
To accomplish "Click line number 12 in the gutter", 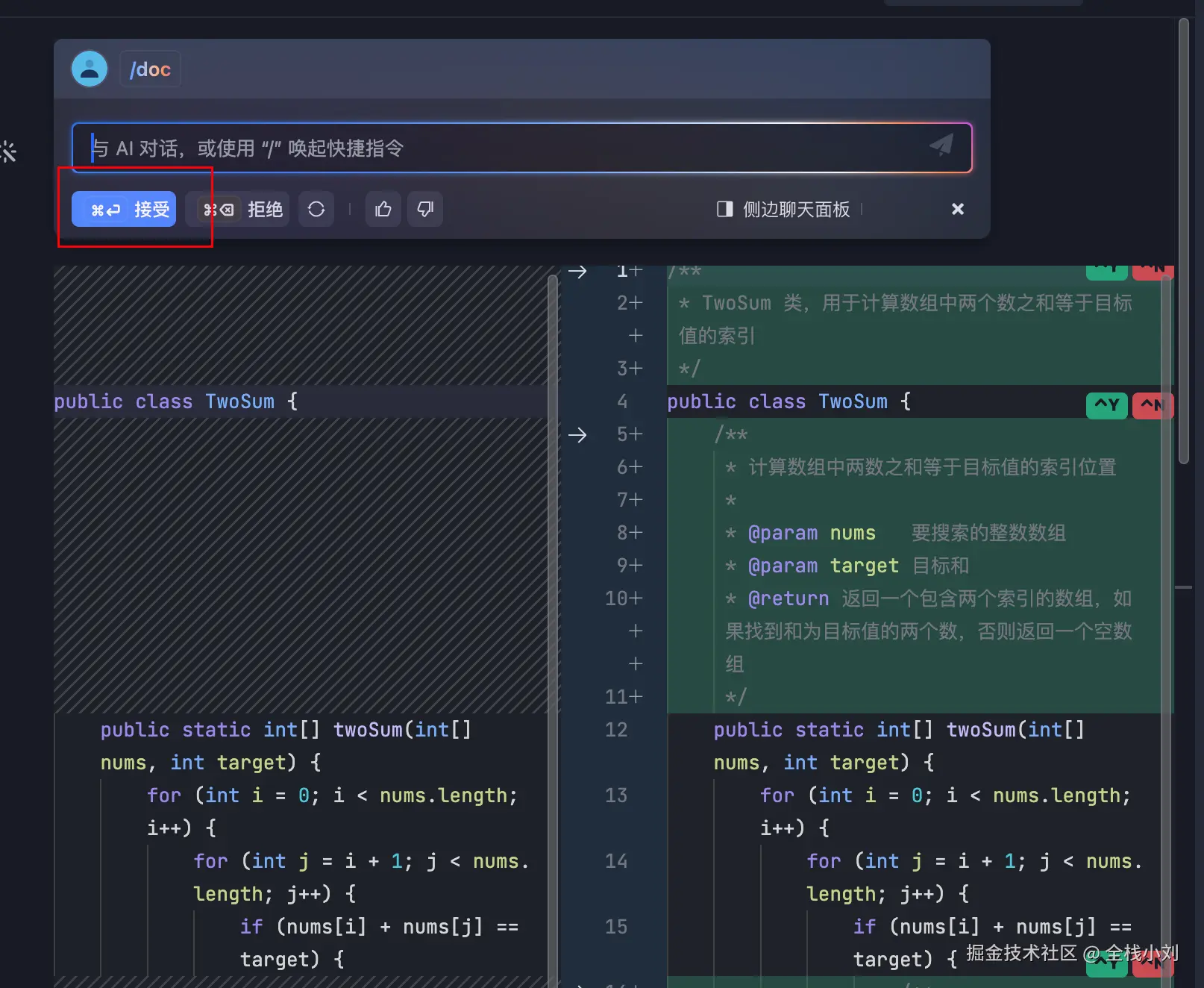I will pos(616,730).
